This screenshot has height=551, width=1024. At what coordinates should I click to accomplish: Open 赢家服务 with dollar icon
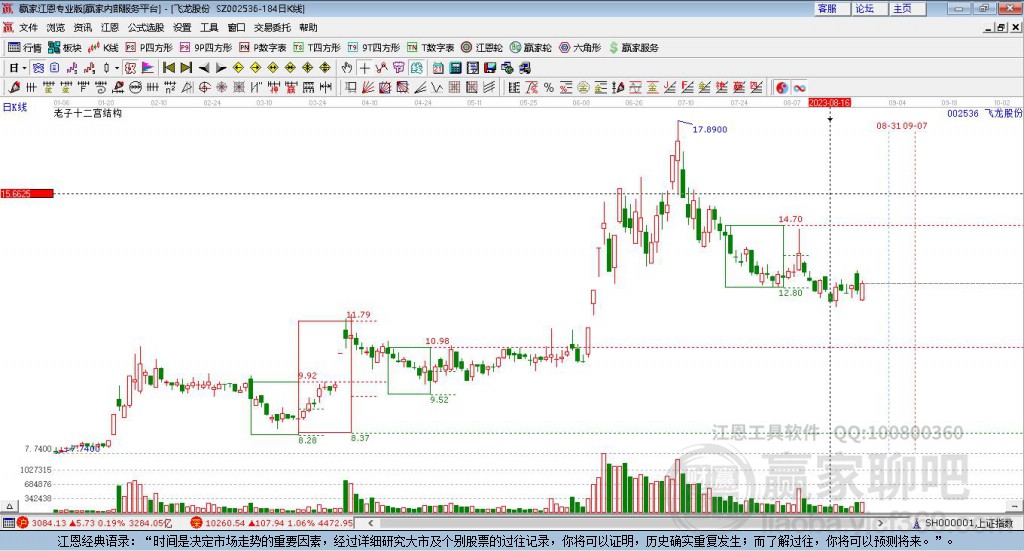pyautogui.click(x=633, y=48)
